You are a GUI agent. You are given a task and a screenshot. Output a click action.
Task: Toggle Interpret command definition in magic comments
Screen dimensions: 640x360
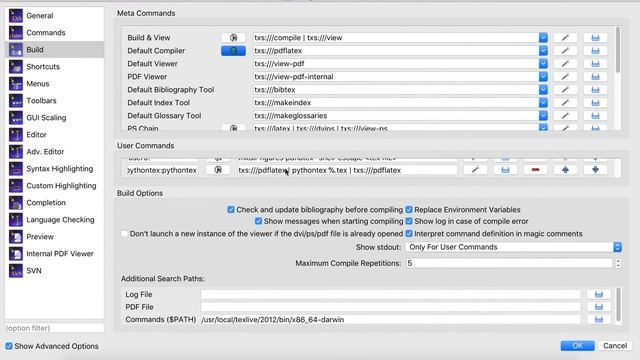(x=409, y=233)
